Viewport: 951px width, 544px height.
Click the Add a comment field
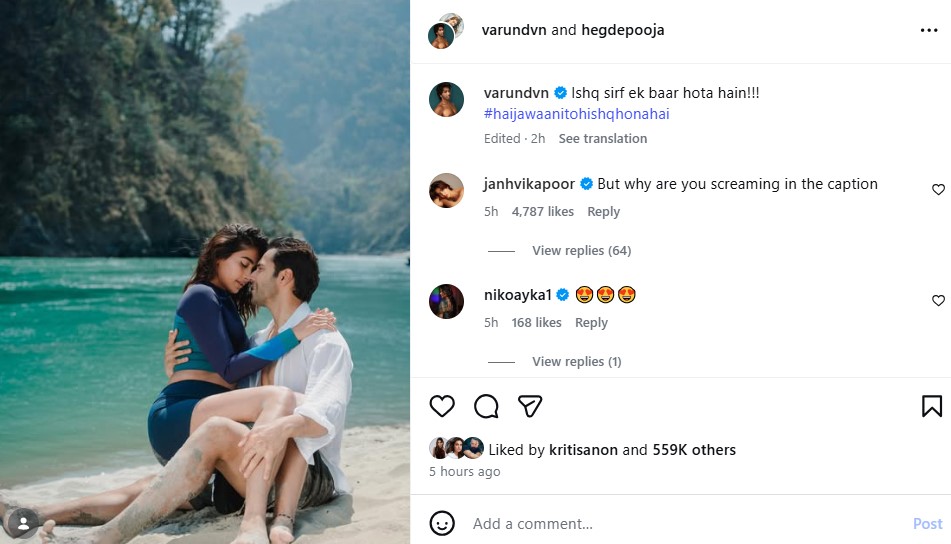click(x=680, y=523)
